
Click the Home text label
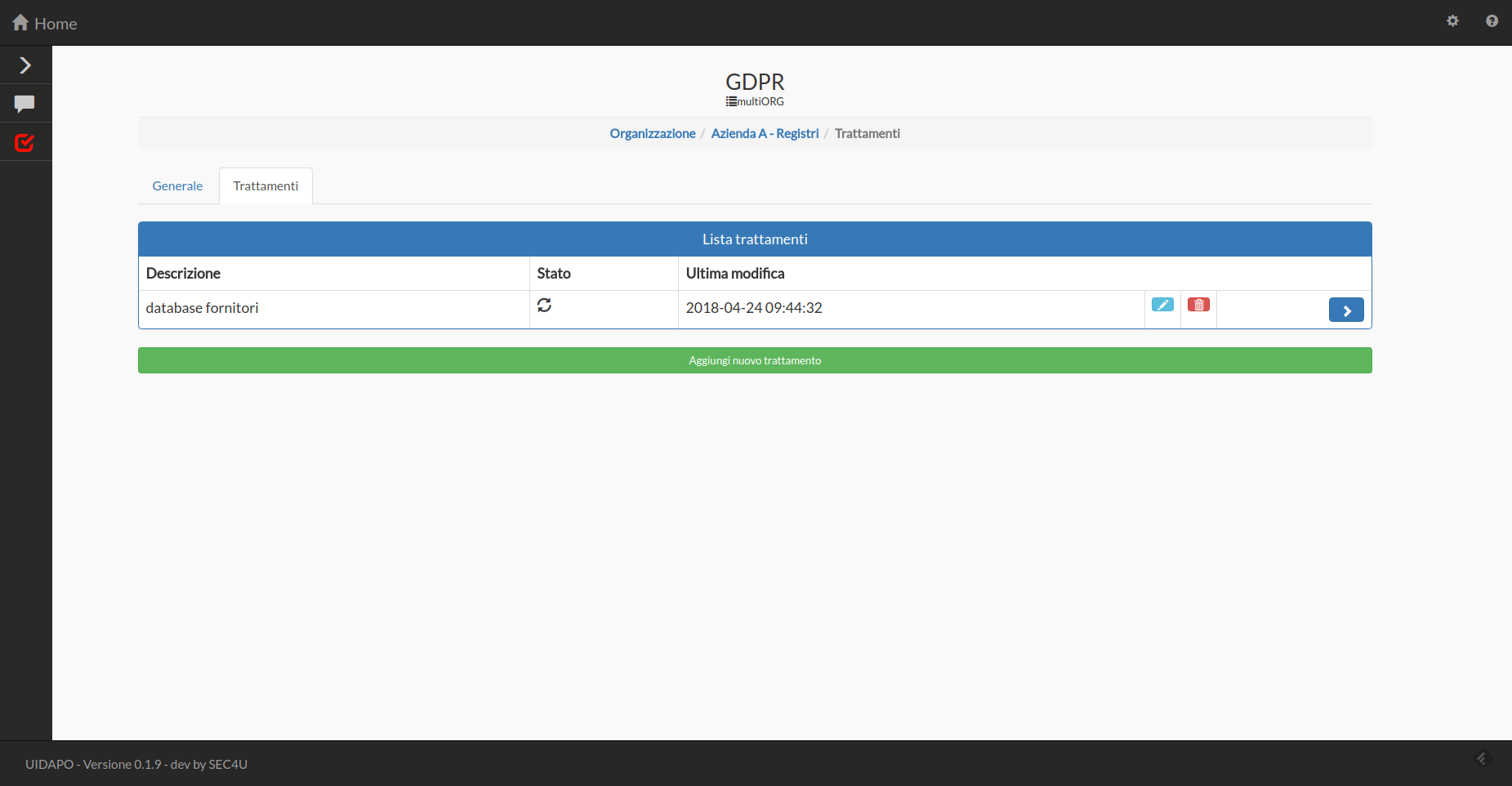coord(56,24)
